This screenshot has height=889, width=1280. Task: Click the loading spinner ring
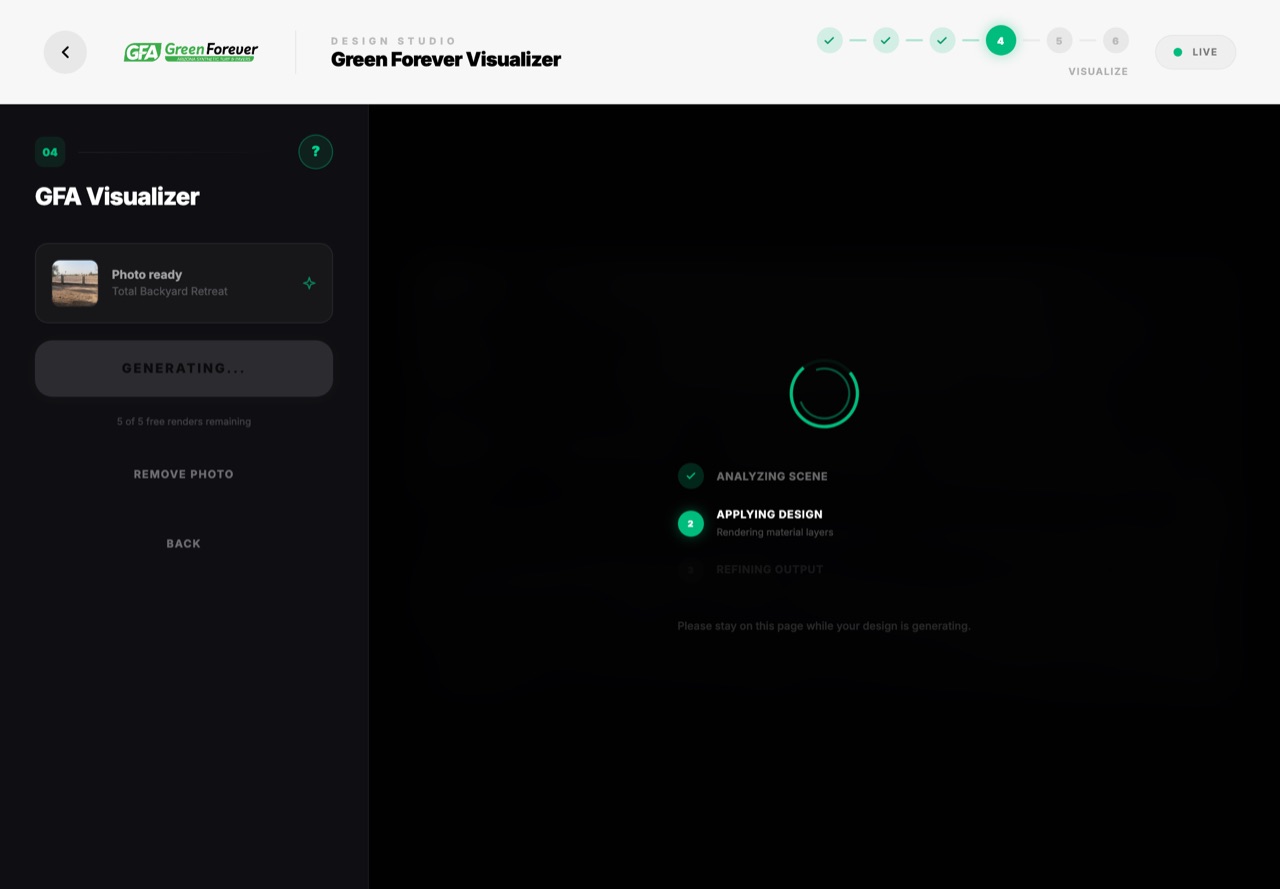(x=824, y=394)
